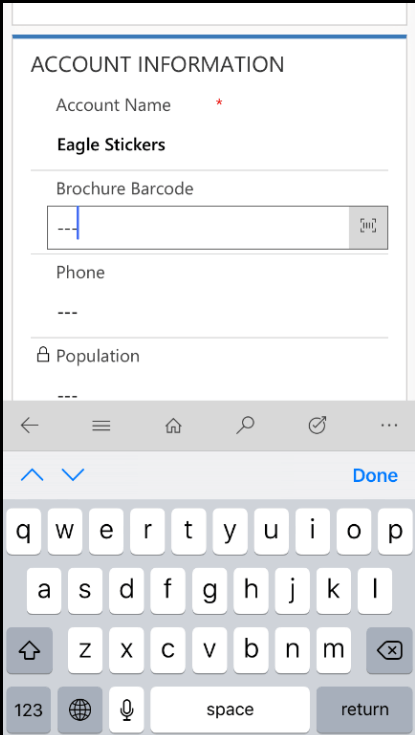
Task: Tap Done to dismiss the keyboard
Action: point(375,475)
